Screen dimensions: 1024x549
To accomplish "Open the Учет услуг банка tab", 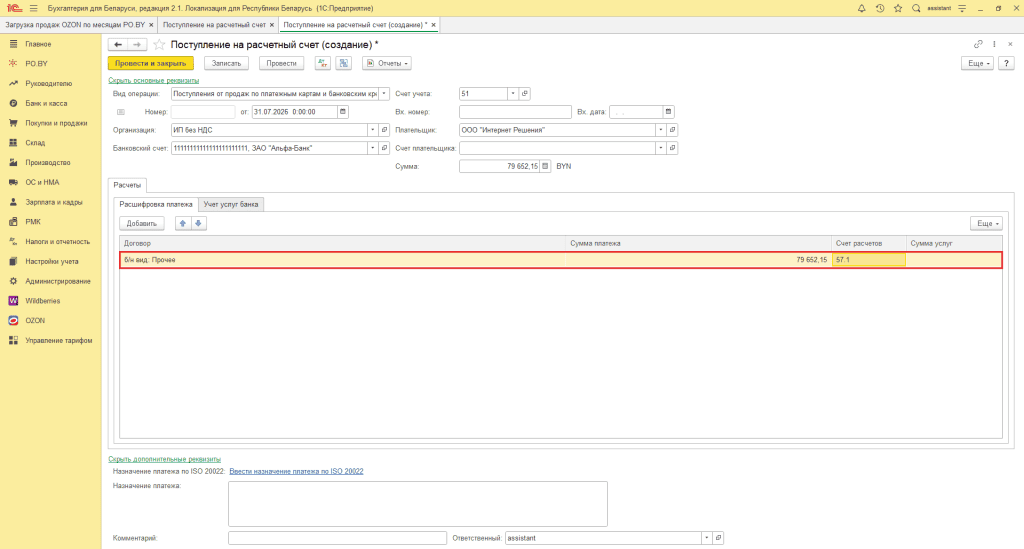I will [x=231, y=204].
